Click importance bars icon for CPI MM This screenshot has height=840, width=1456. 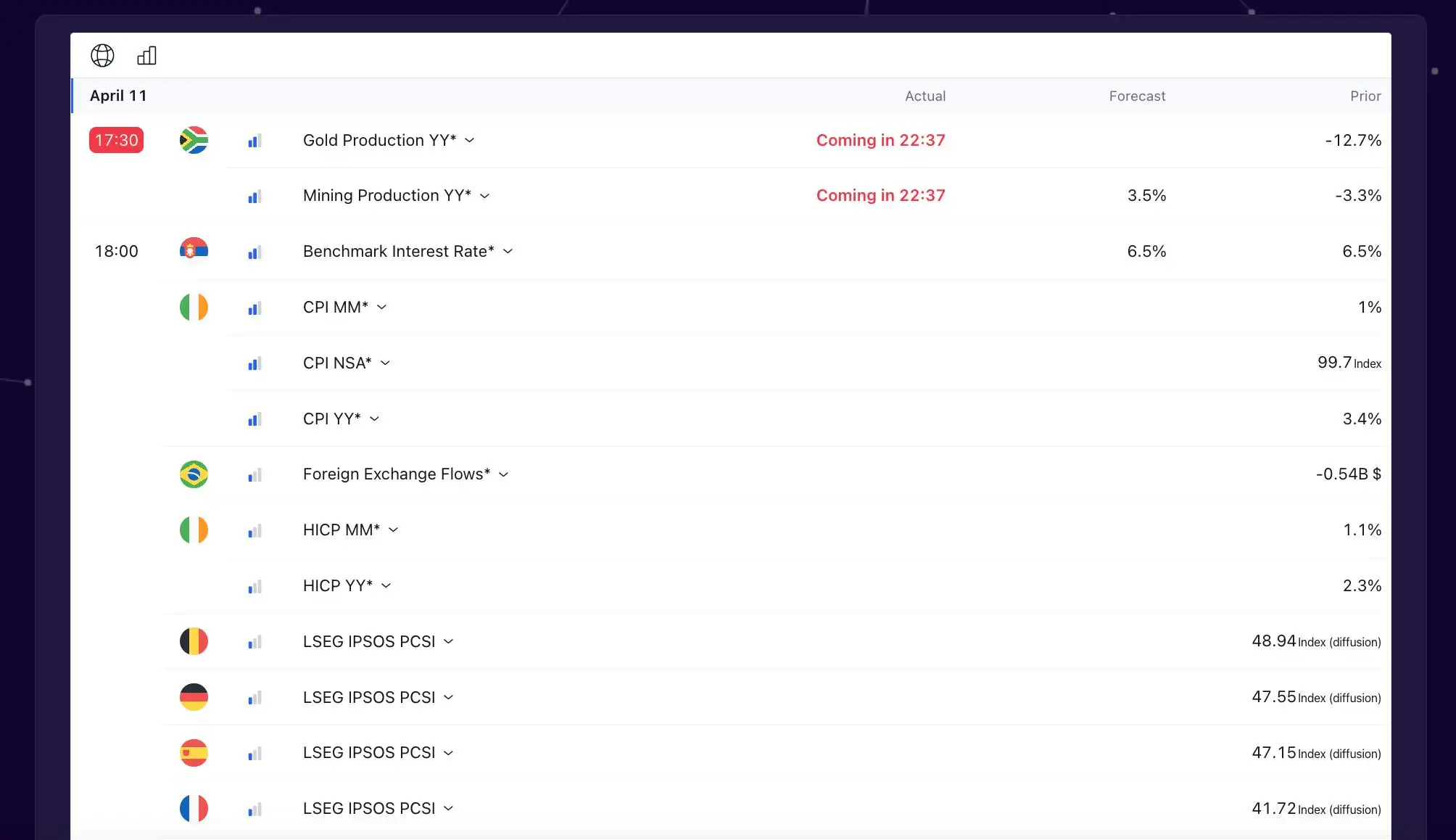255,308
